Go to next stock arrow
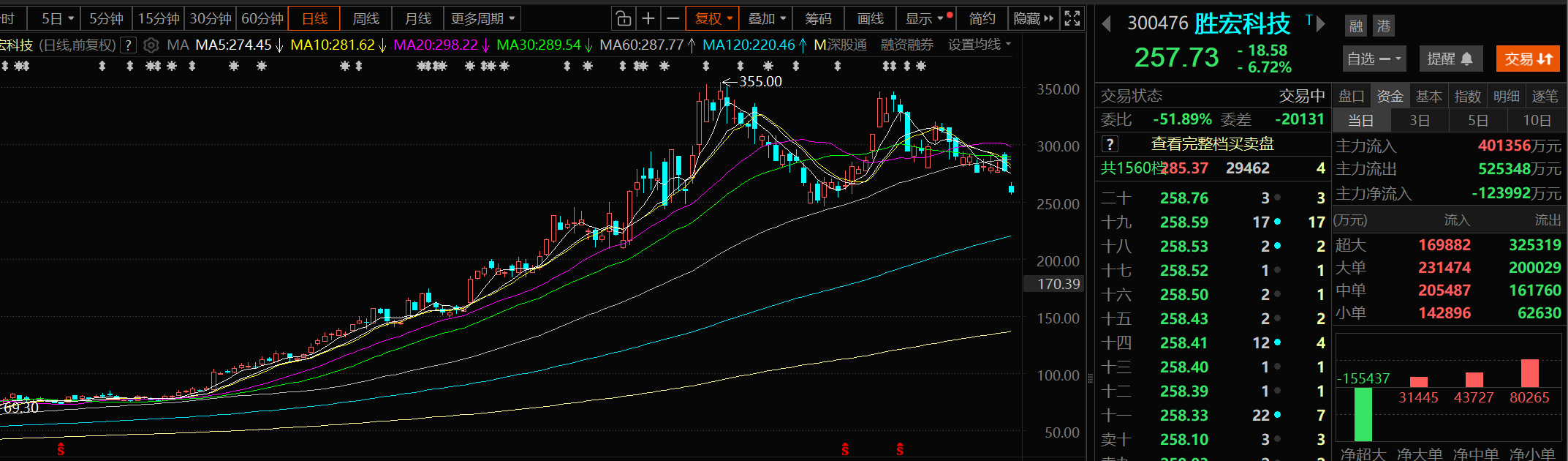 click(1321, 24)
